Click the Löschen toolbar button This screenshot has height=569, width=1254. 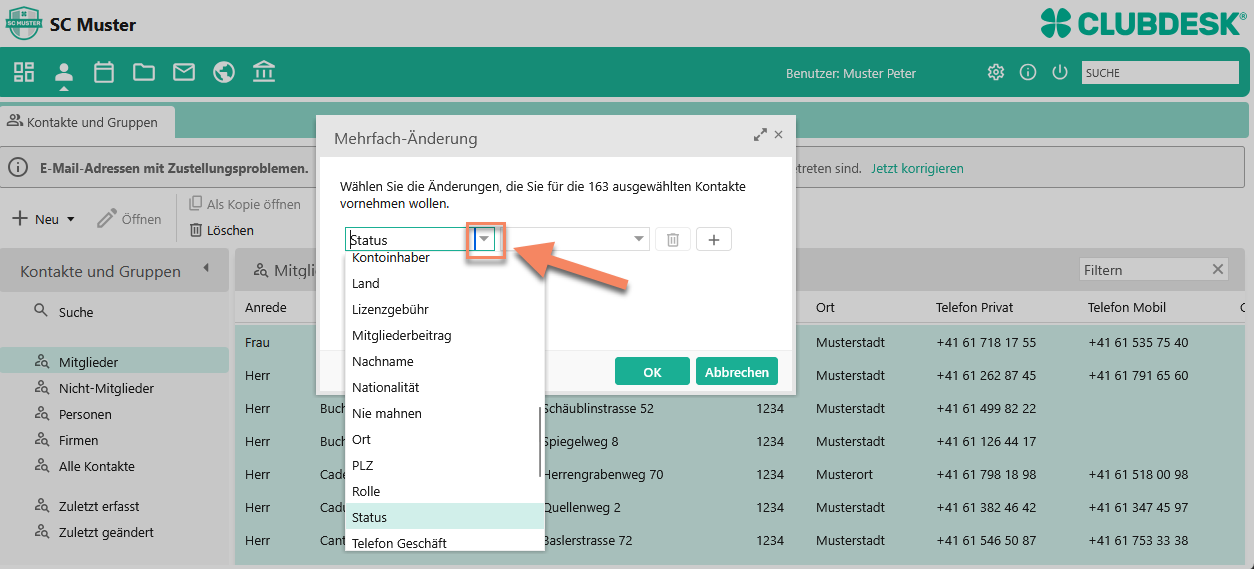coord(221,230)
